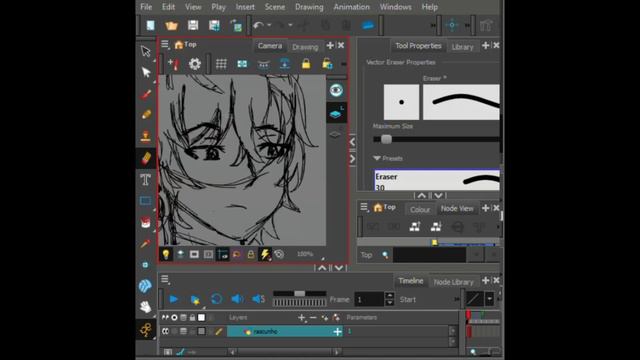The width and height of the screenshot is (640, 360).
Task: Click the Top home breadcrumb in Camera view
Action: point(186,44)
